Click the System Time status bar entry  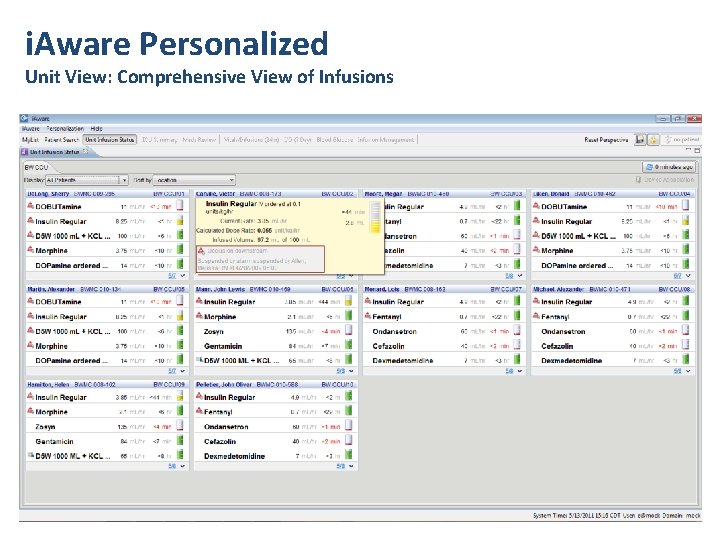576,516
